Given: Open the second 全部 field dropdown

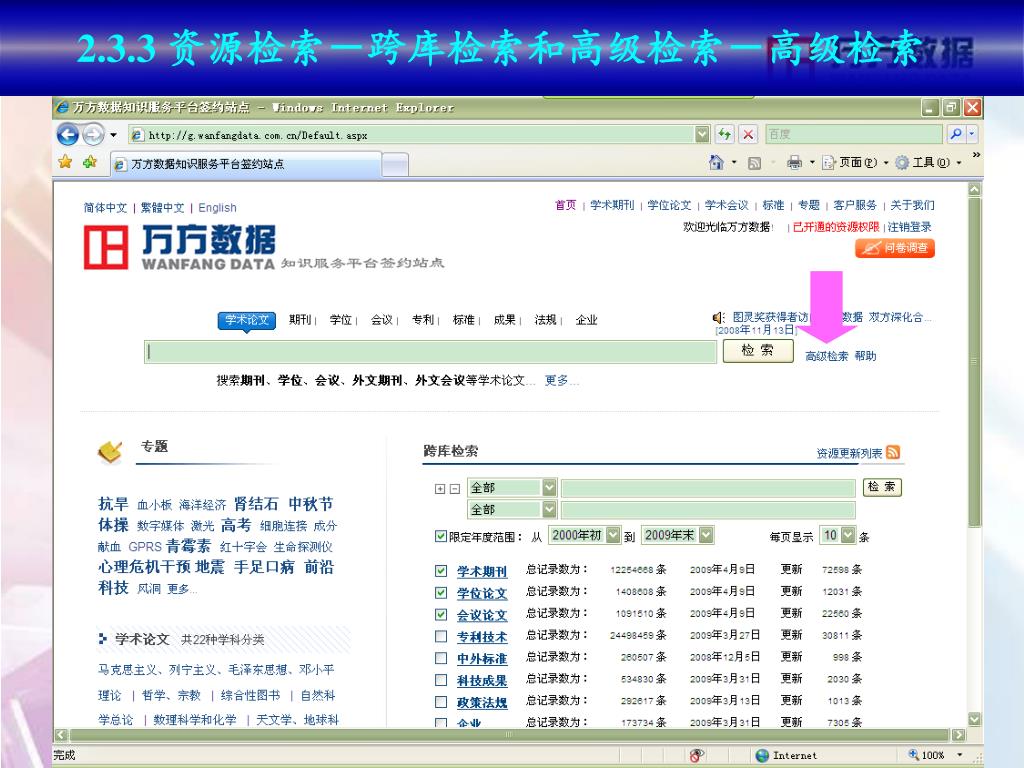Looking at the screenshot, I should (x=549, y=509).
